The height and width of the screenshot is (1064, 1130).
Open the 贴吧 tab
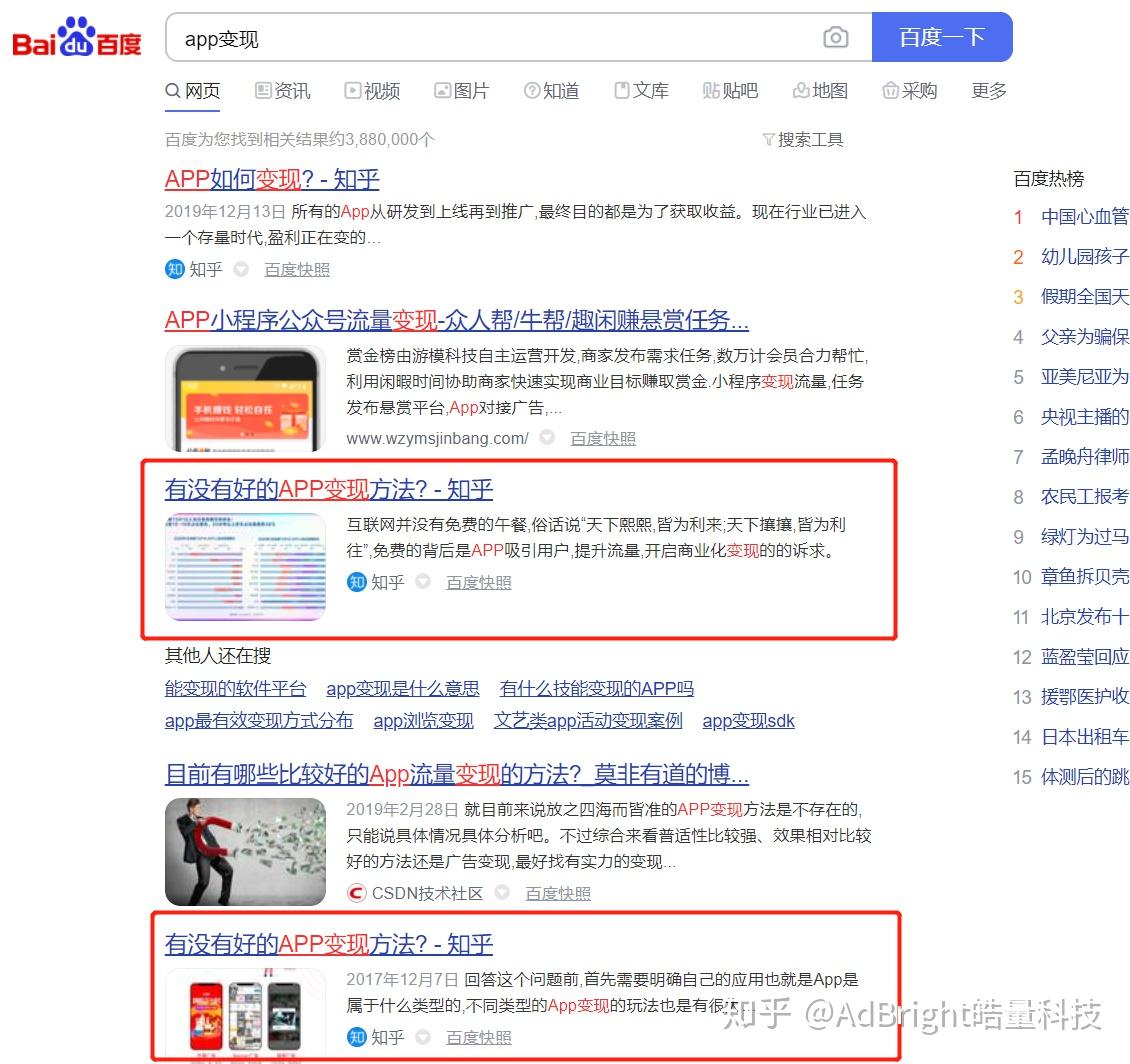point(730,91)
